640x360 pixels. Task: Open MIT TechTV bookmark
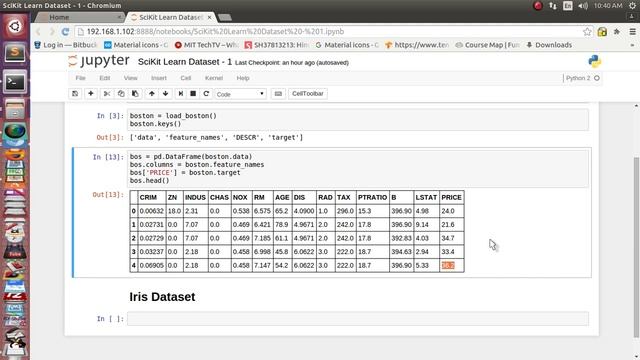pos(207,45)
